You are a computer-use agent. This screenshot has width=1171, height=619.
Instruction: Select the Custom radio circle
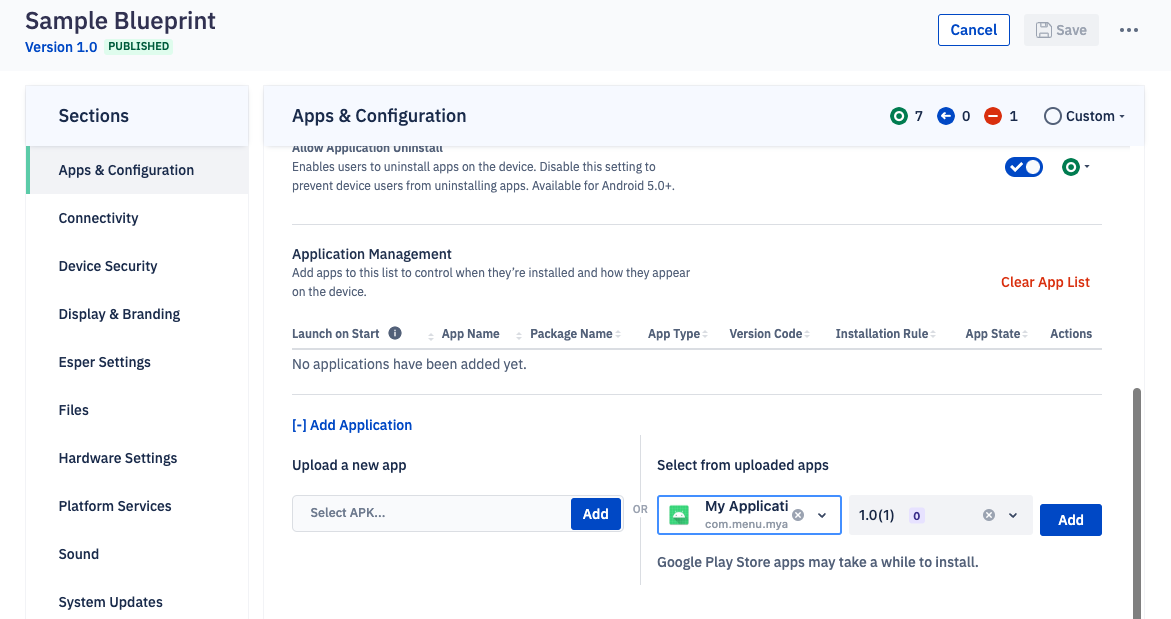1052,116
